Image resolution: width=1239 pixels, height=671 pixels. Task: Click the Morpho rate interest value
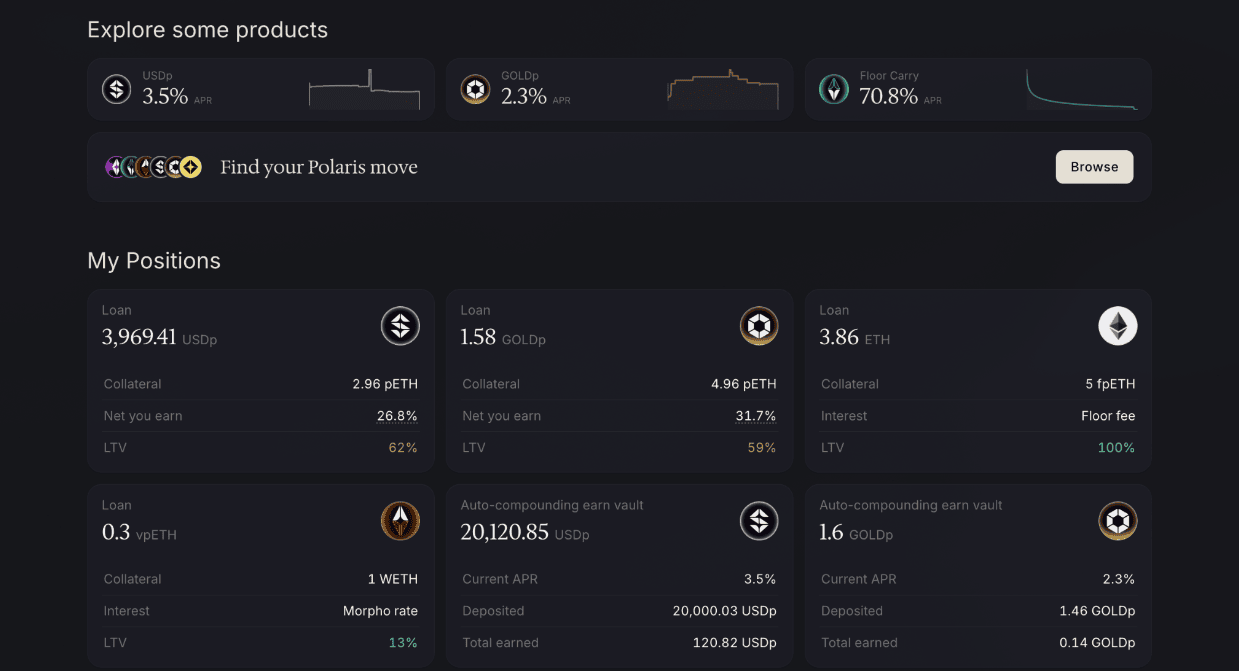(x=380, y=611)
